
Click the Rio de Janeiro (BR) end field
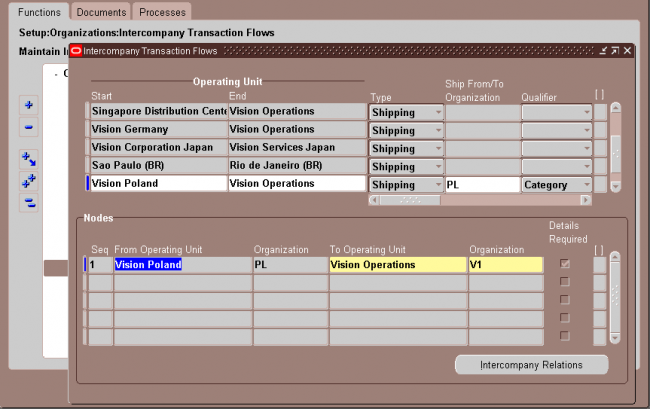point(297,165)
